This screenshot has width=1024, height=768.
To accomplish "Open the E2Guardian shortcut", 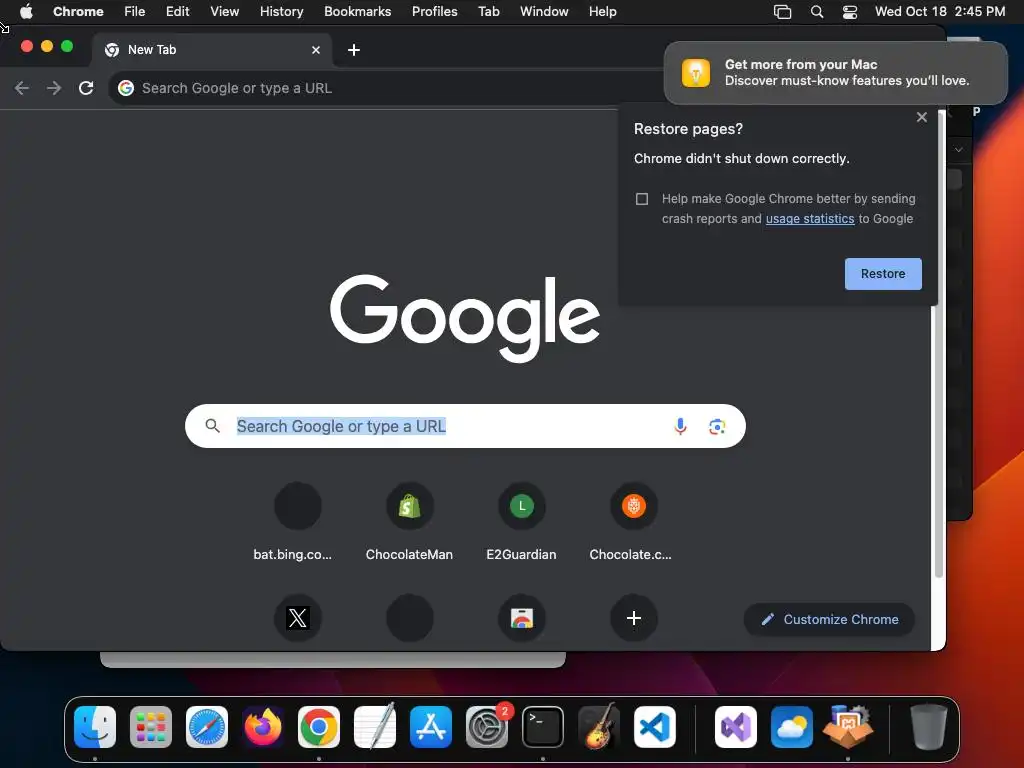I will tap(521, 522).
